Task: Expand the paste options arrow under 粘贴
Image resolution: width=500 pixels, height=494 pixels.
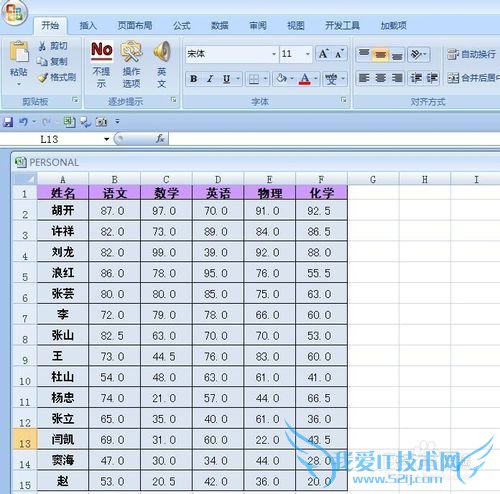Action: 19,84
